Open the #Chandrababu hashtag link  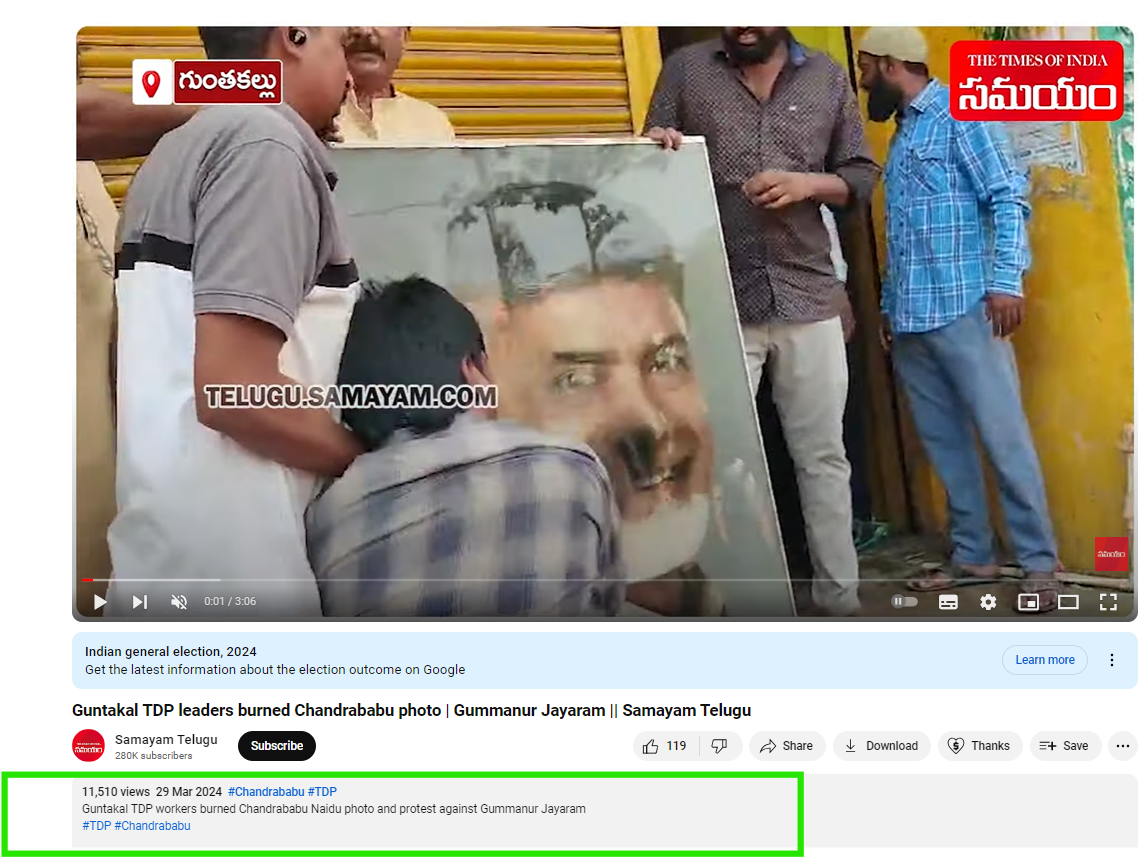(x=266, y=792)
